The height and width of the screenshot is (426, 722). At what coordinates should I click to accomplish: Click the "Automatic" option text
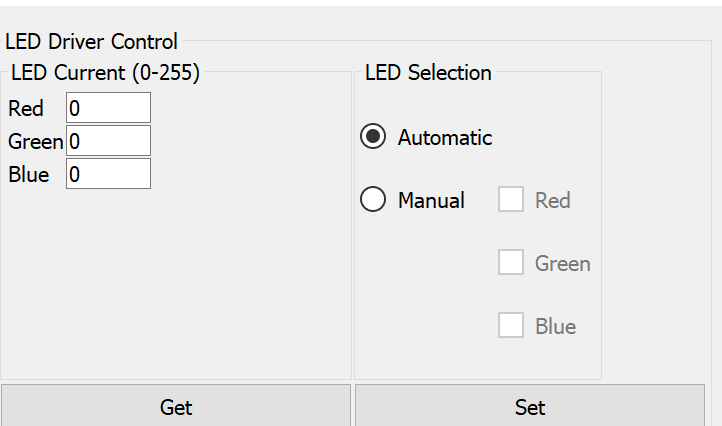(x=445, y=138)
